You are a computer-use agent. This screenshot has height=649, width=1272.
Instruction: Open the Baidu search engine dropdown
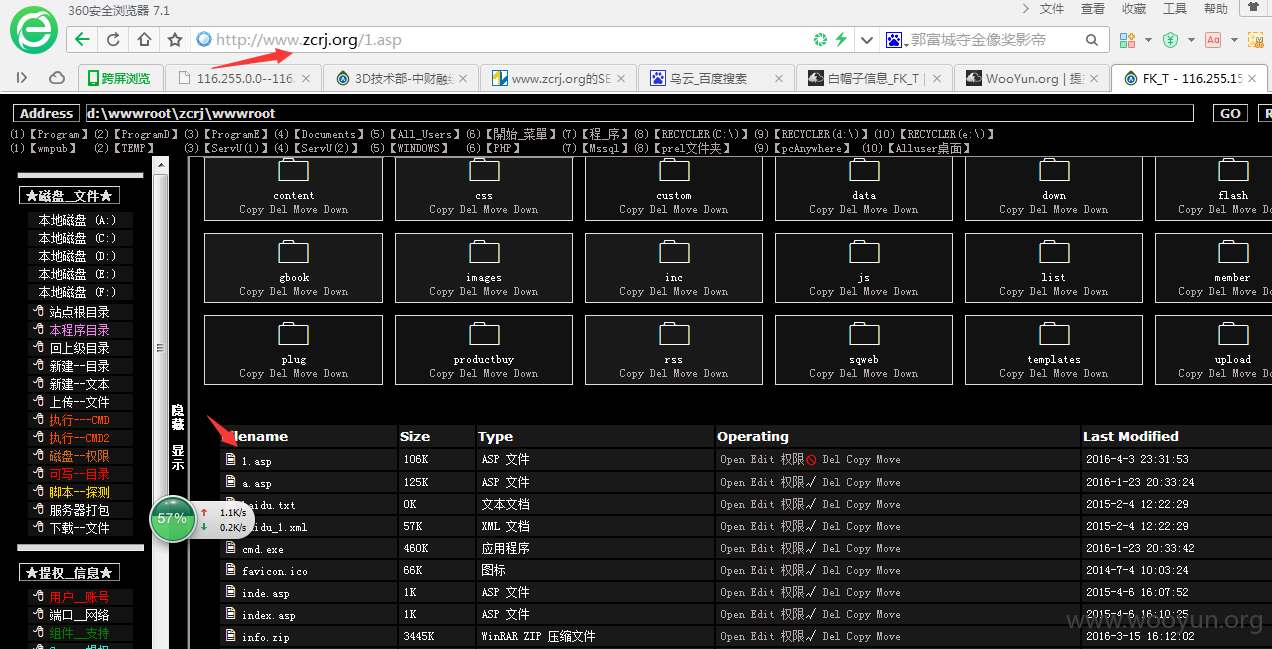(896, 40)
